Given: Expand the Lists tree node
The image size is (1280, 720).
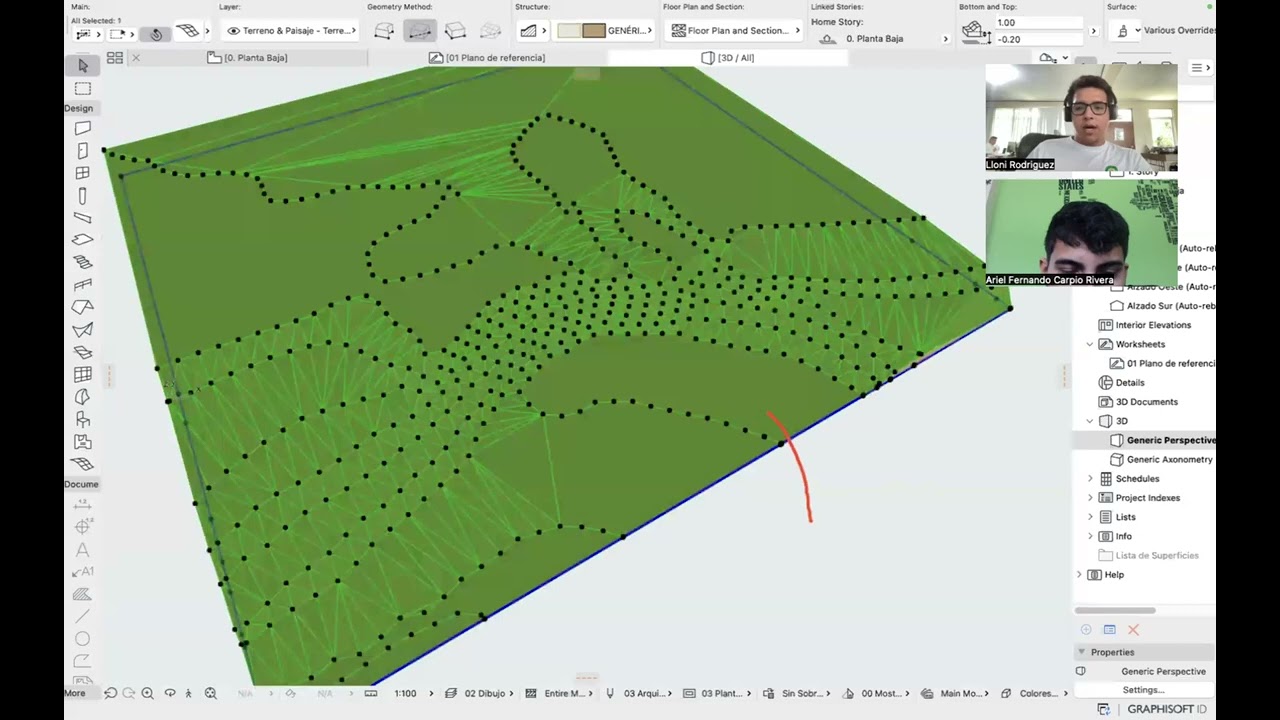Looking at the screenshot, I should pos(1090,517).
